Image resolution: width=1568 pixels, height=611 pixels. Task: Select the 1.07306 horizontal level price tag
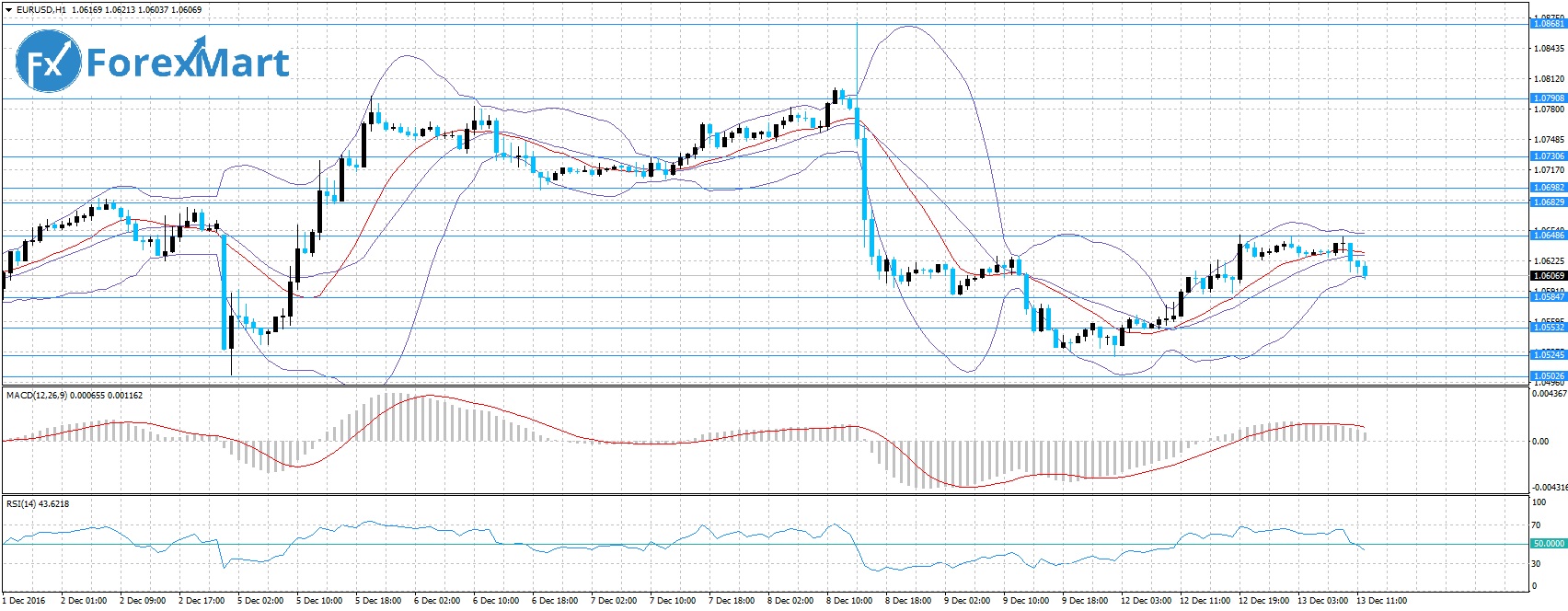coord(1548,156)
